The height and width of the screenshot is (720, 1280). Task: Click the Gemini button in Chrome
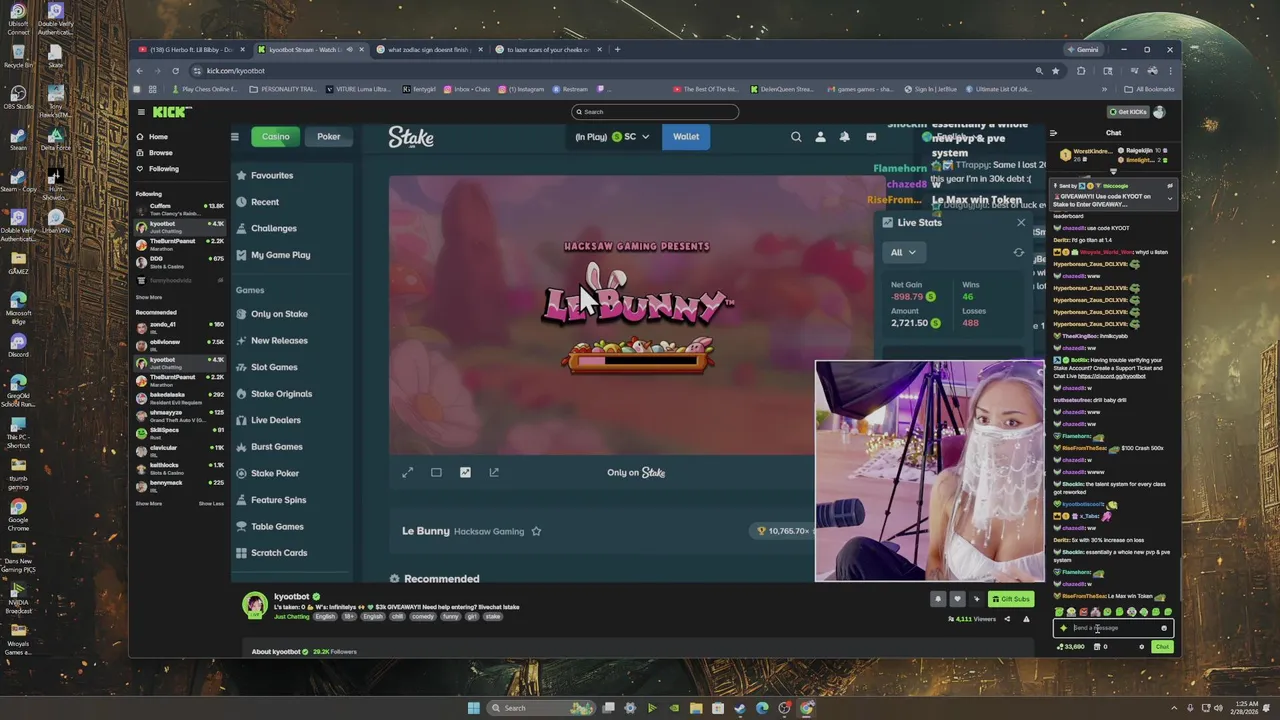pos(1083,49)
